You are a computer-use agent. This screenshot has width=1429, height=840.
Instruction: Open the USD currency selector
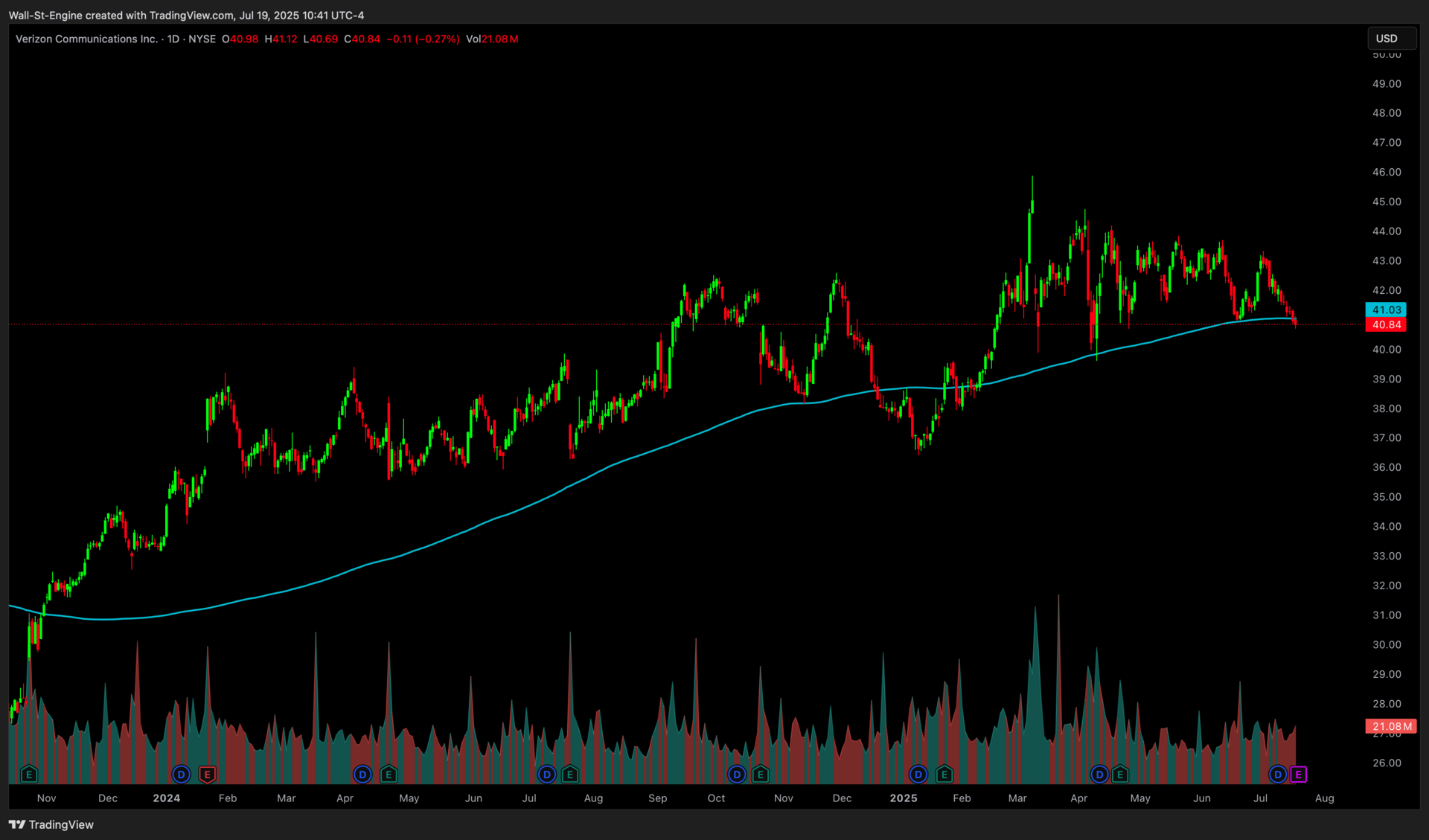click(1391, 39)
